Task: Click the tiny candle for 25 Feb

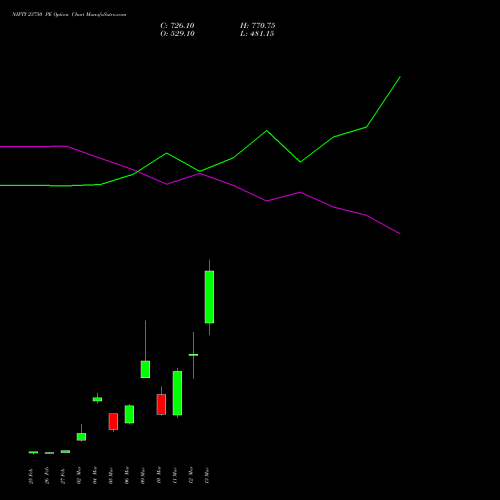Action: (x=33, y=452)
